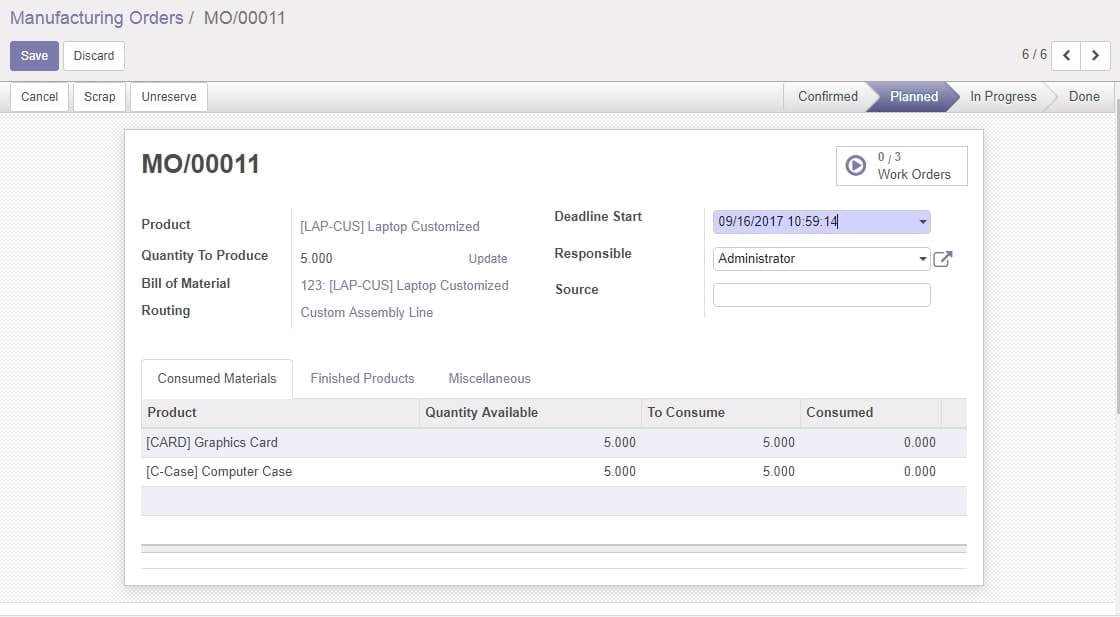
Task: Switch to Finished Products tab
Action: pos(362,379)
